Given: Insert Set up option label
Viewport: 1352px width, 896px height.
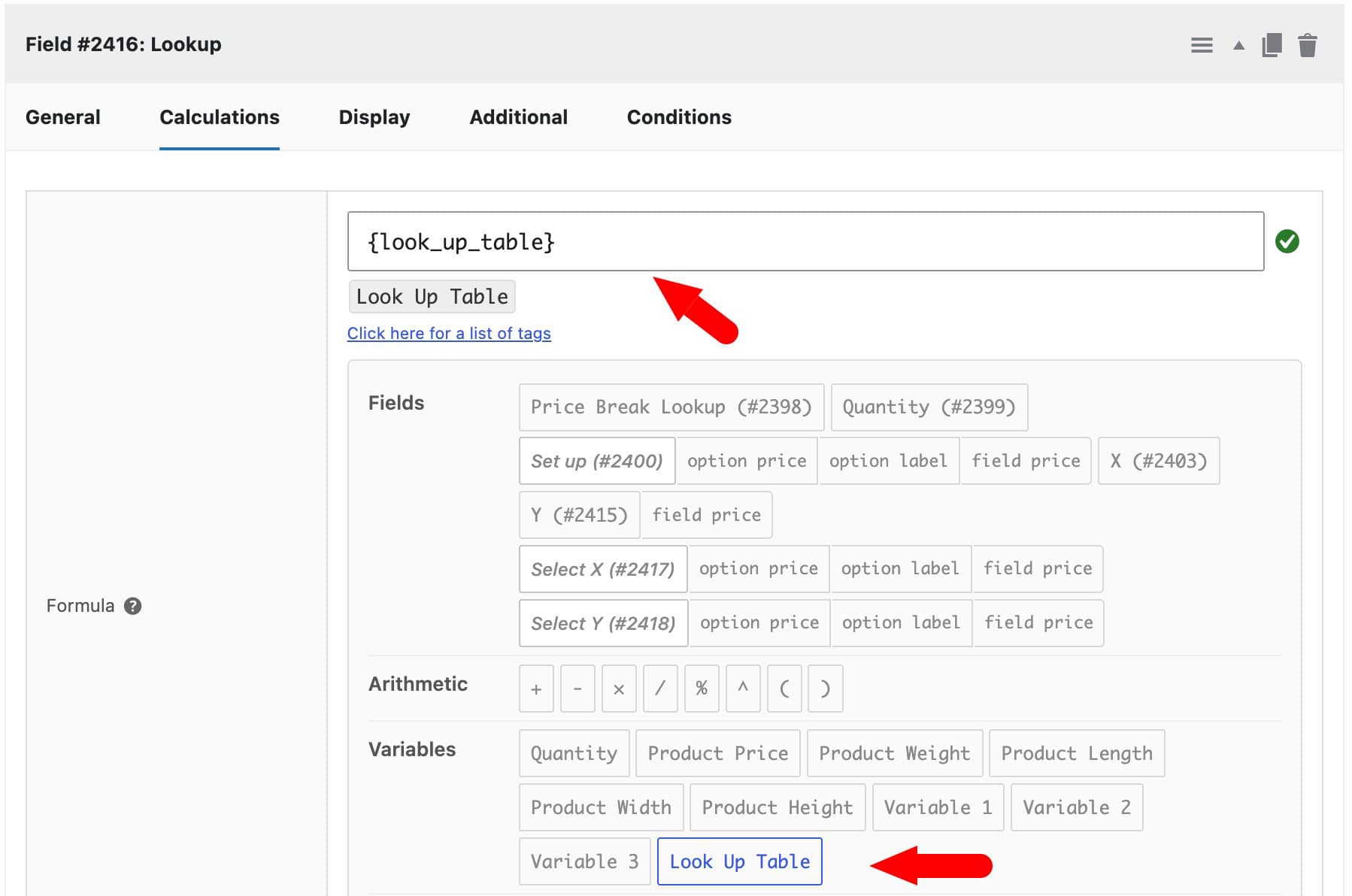Looking at the screenshot, I should click(x=889, y=461).
